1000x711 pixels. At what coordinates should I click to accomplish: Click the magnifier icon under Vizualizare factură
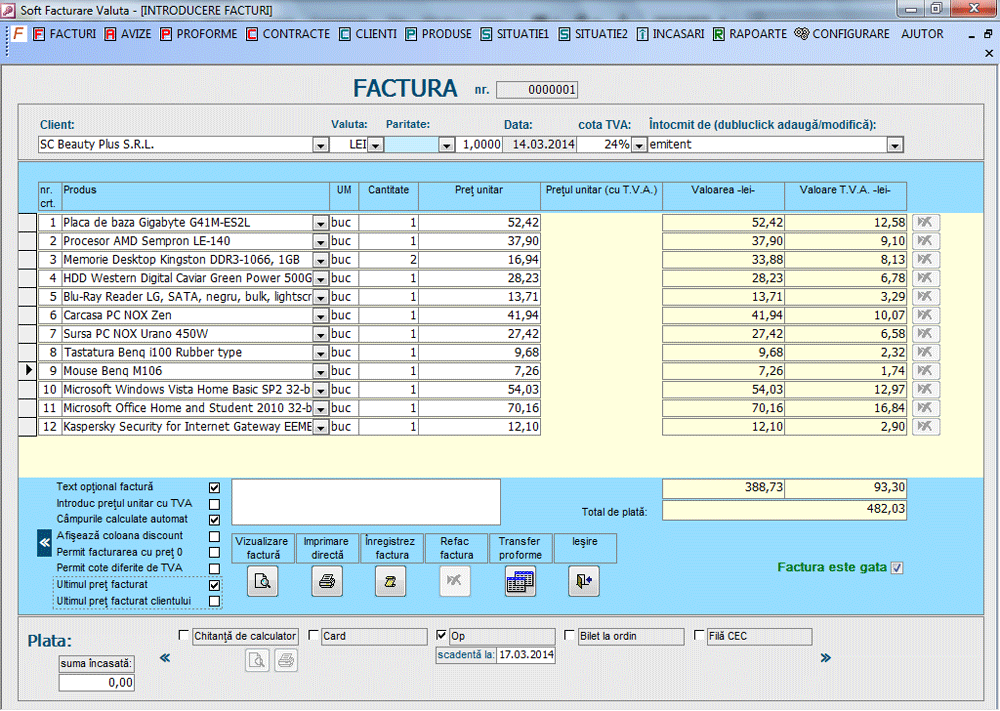[x=263, y=582]
